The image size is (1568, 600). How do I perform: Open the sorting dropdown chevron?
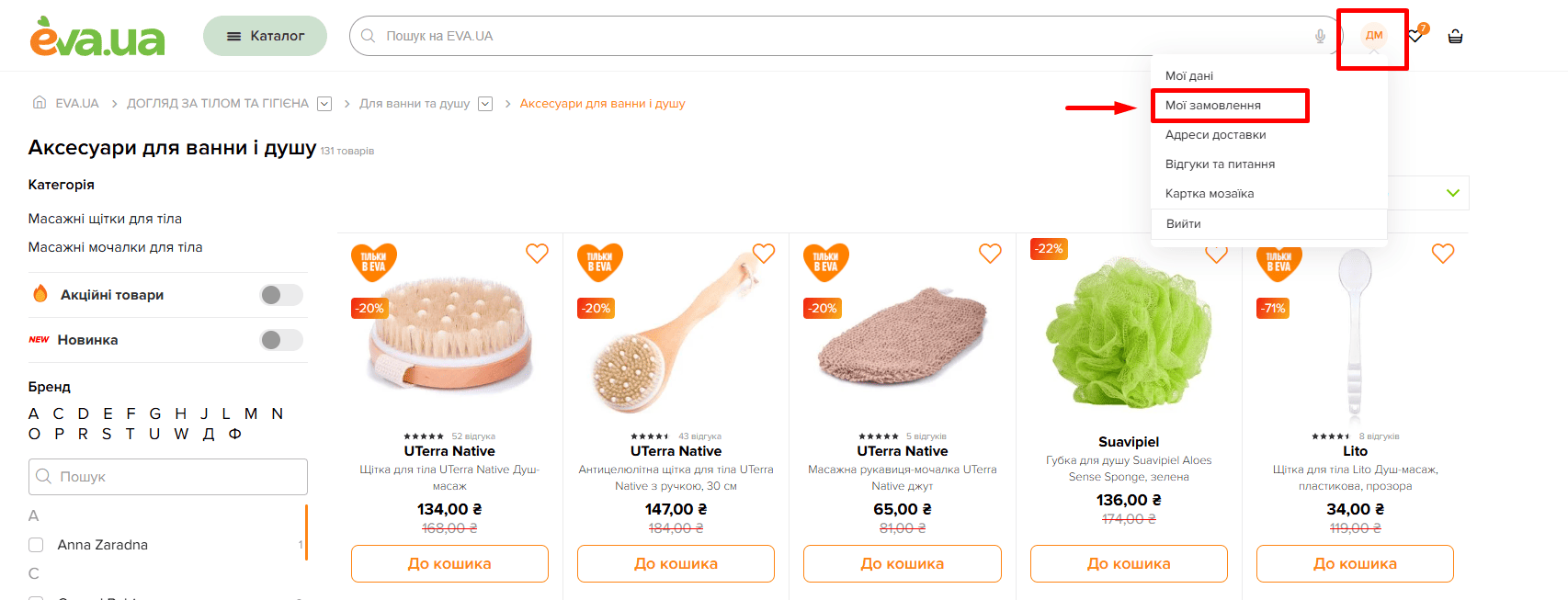[x=1452, y=193]
